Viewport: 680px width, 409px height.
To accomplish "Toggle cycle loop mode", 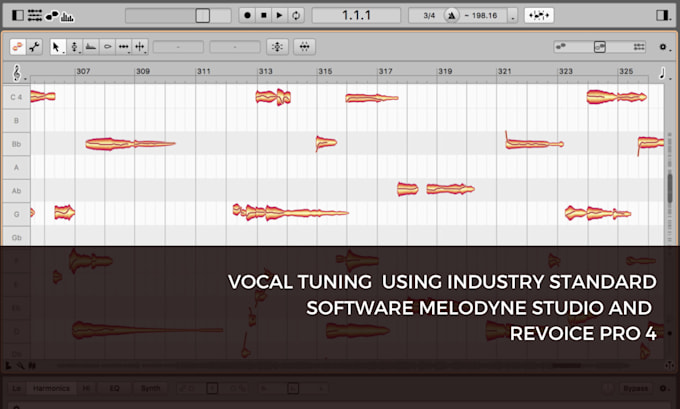I will pyautogui.click(x=296, y=15).
